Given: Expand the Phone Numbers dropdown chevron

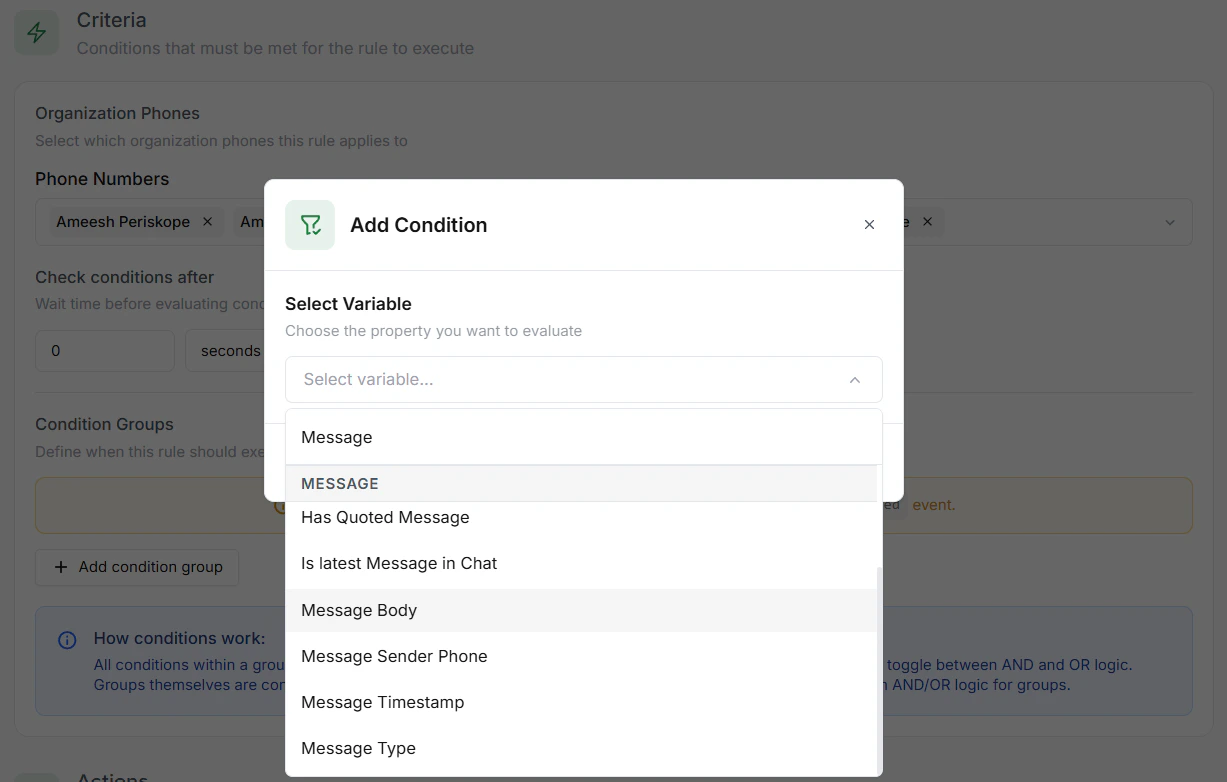Looking at the screenshot, I should click(x=1170, y=222).
